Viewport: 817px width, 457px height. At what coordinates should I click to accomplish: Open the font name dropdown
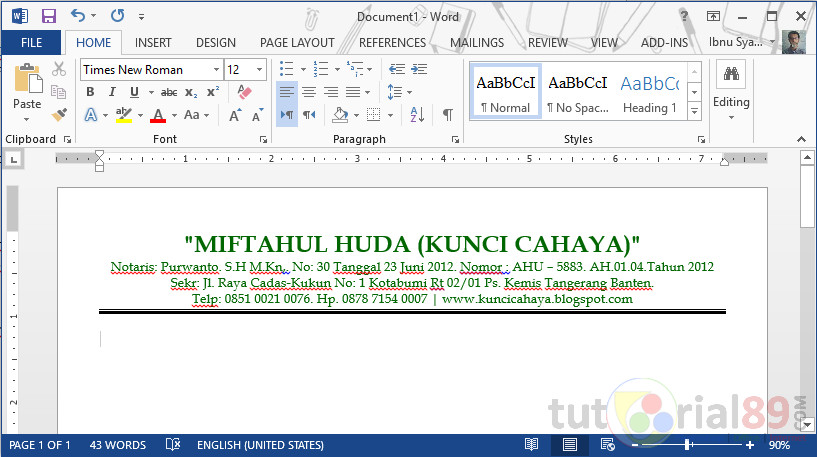pos(216,70)
